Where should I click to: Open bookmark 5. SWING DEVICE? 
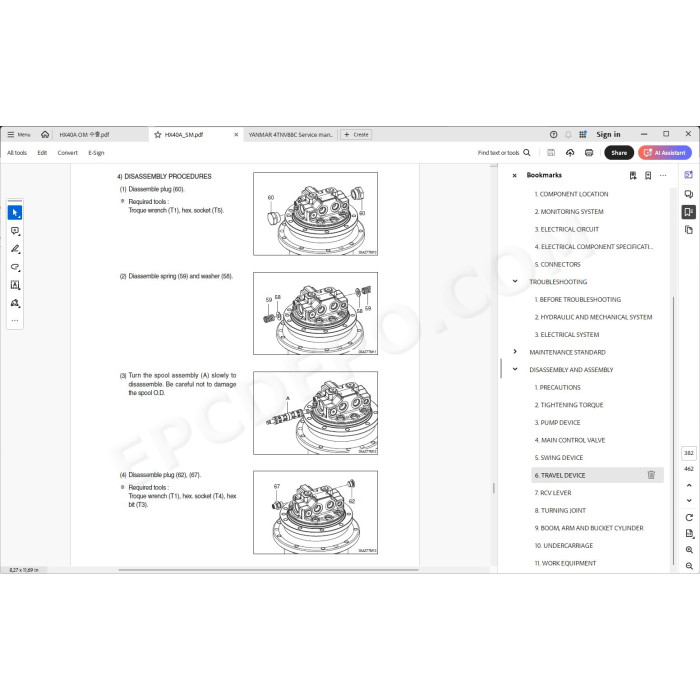[x=558, y=458]
